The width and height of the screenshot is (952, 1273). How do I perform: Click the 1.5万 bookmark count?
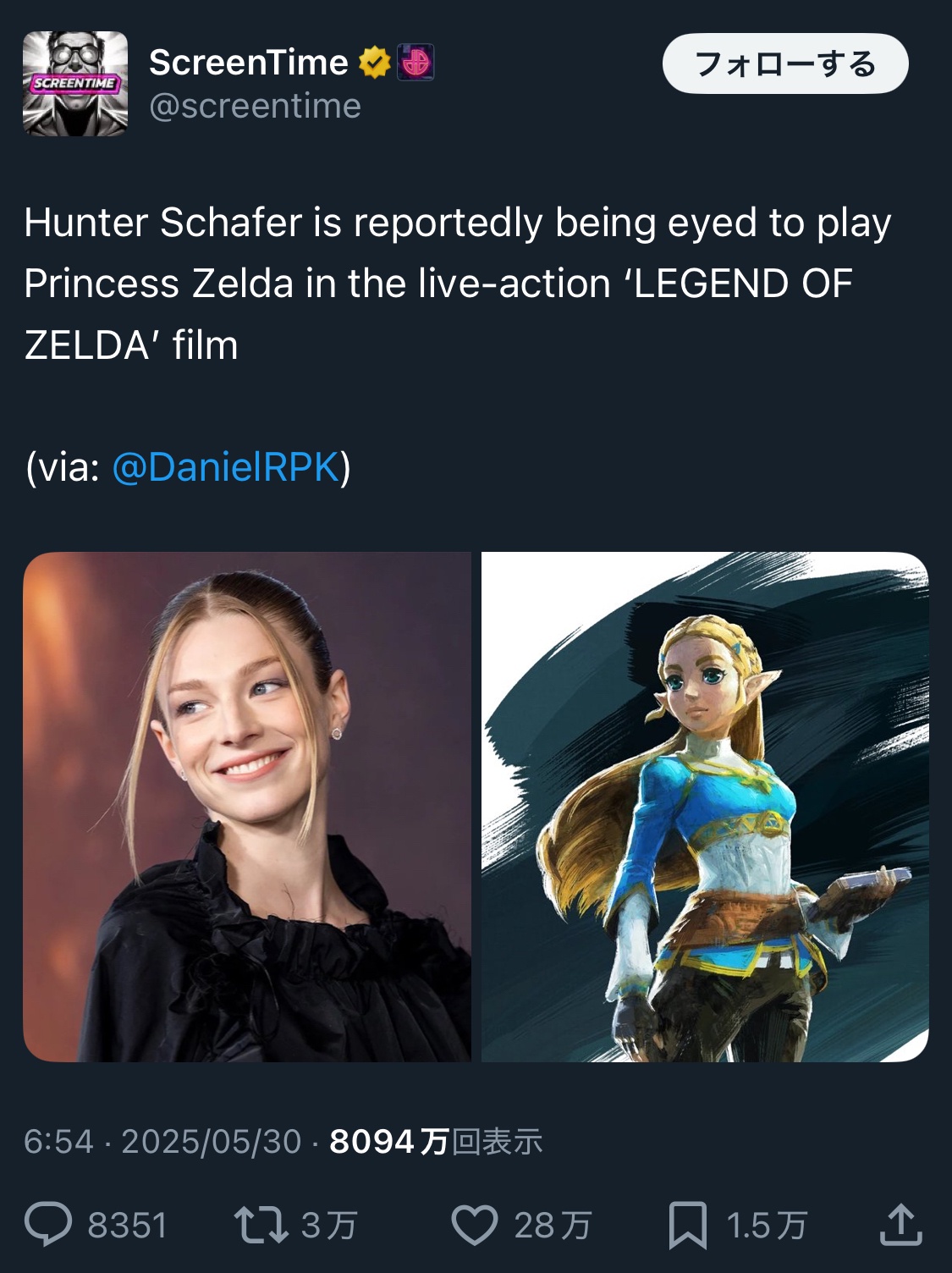(767, 1226)
